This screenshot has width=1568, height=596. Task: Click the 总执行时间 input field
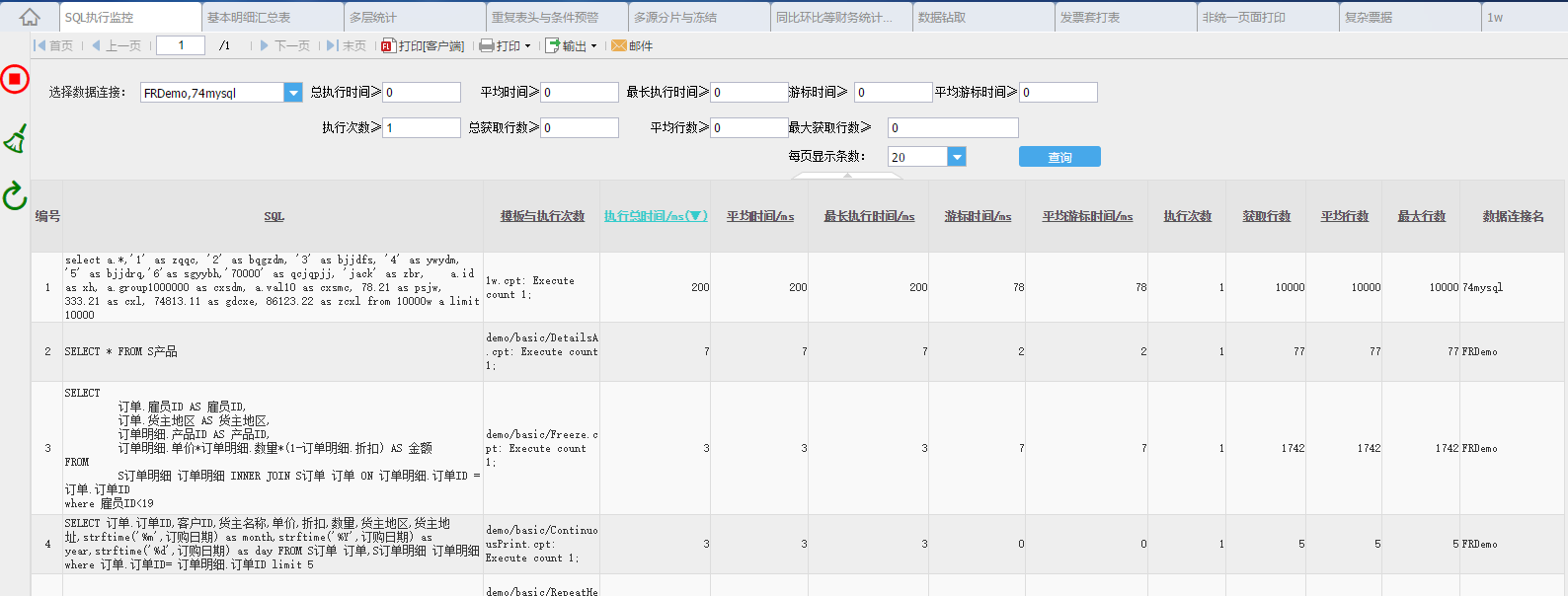pyautogui.click(x=422, y=92)
